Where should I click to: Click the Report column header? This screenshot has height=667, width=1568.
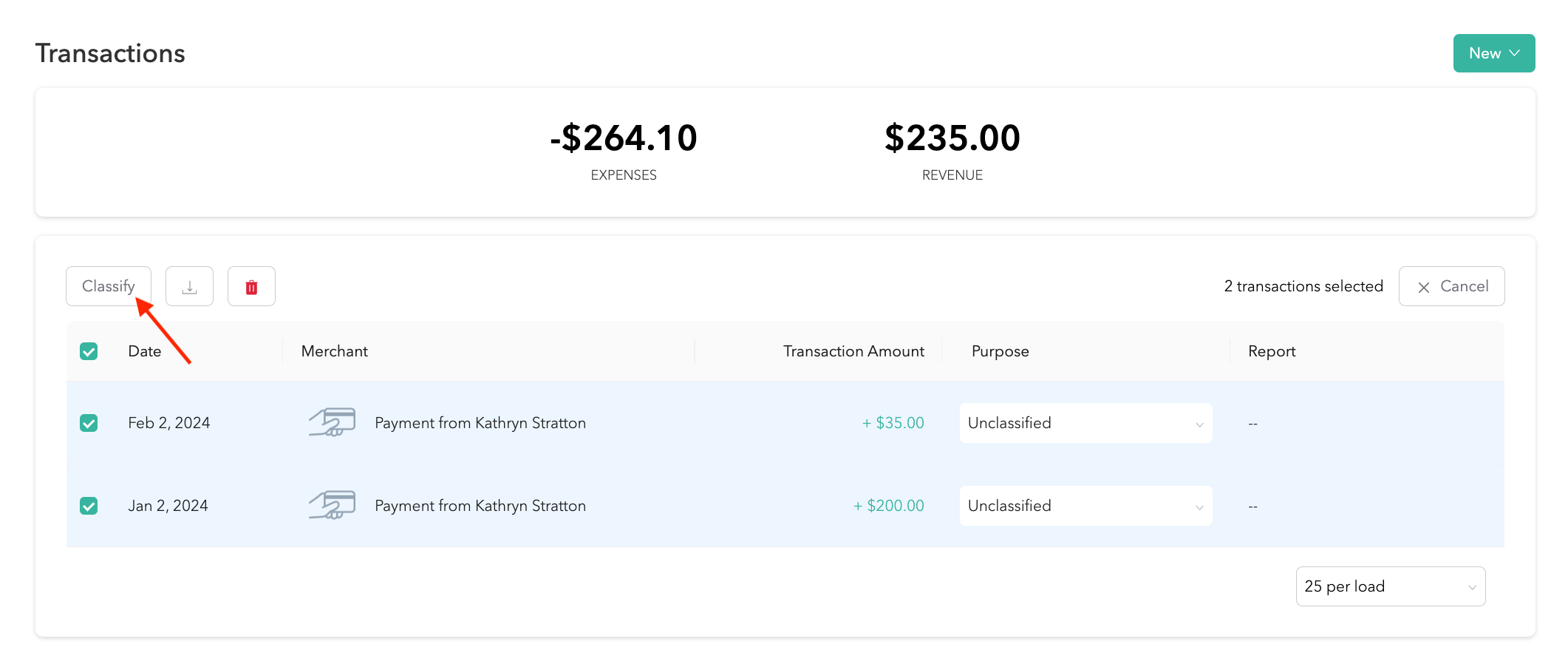point(1272,351)
